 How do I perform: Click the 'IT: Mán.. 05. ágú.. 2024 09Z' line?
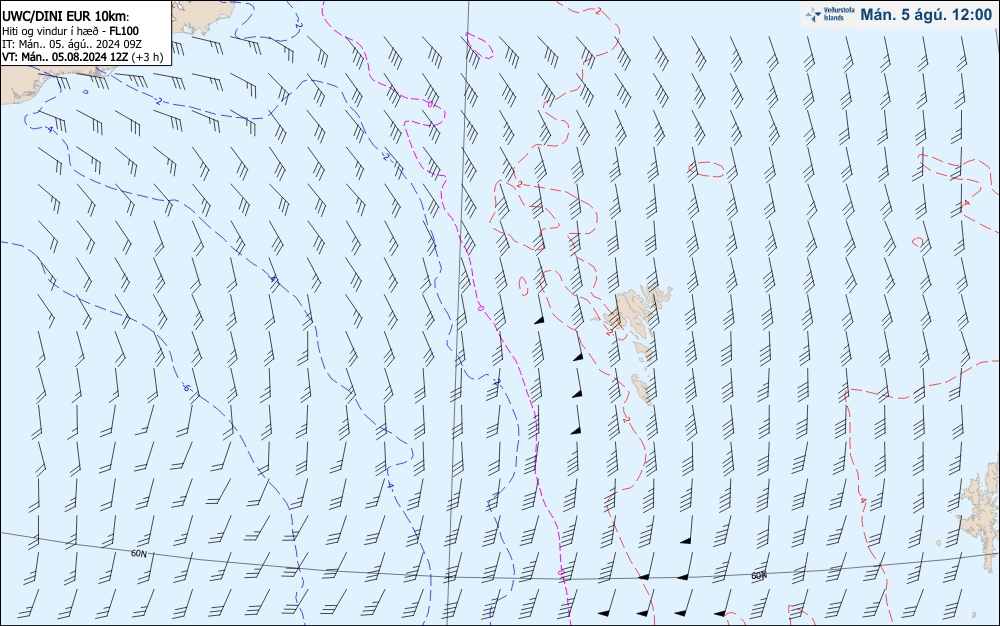click(x=72, y=44)
